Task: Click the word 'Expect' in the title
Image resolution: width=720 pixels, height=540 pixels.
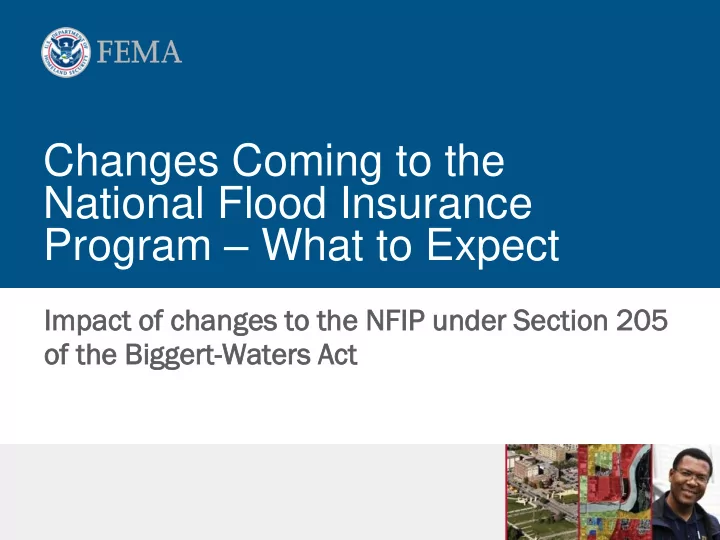Action: coord(493,247)
